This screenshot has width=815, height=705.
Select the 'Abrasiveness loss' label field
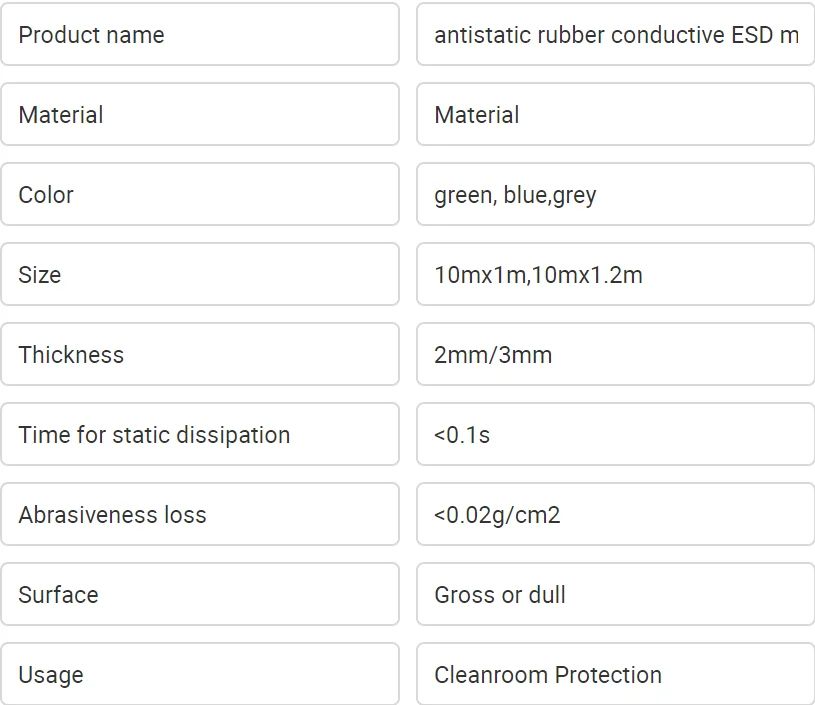200,515
